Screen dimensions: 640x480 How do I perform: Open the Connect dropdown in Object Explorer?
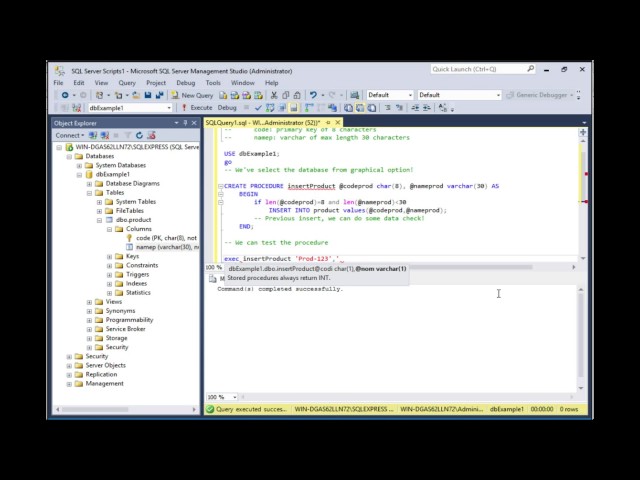point(70,135)
